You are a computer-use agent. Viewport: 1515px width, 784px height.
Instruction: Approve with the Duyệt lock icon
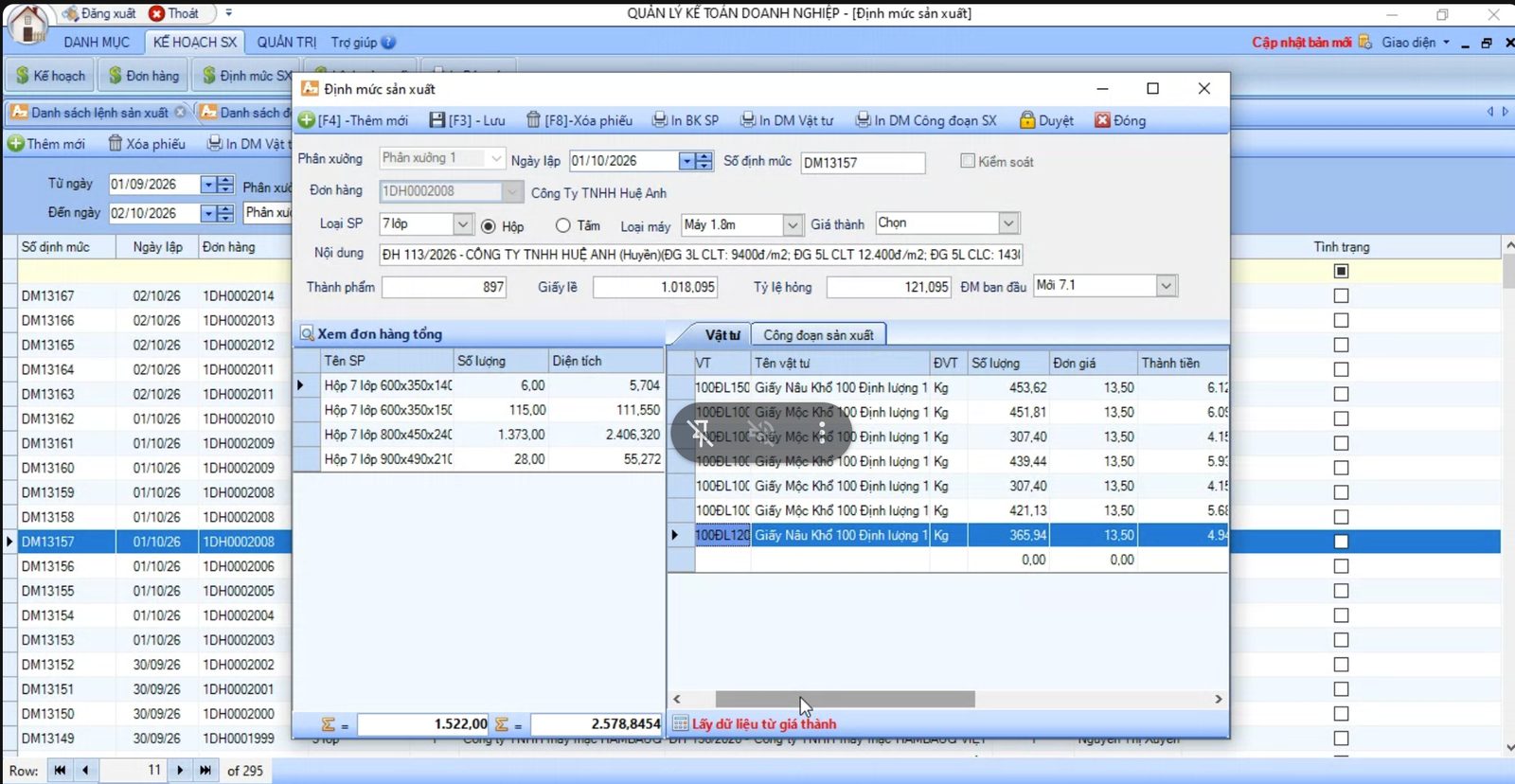coord(1027,120)
